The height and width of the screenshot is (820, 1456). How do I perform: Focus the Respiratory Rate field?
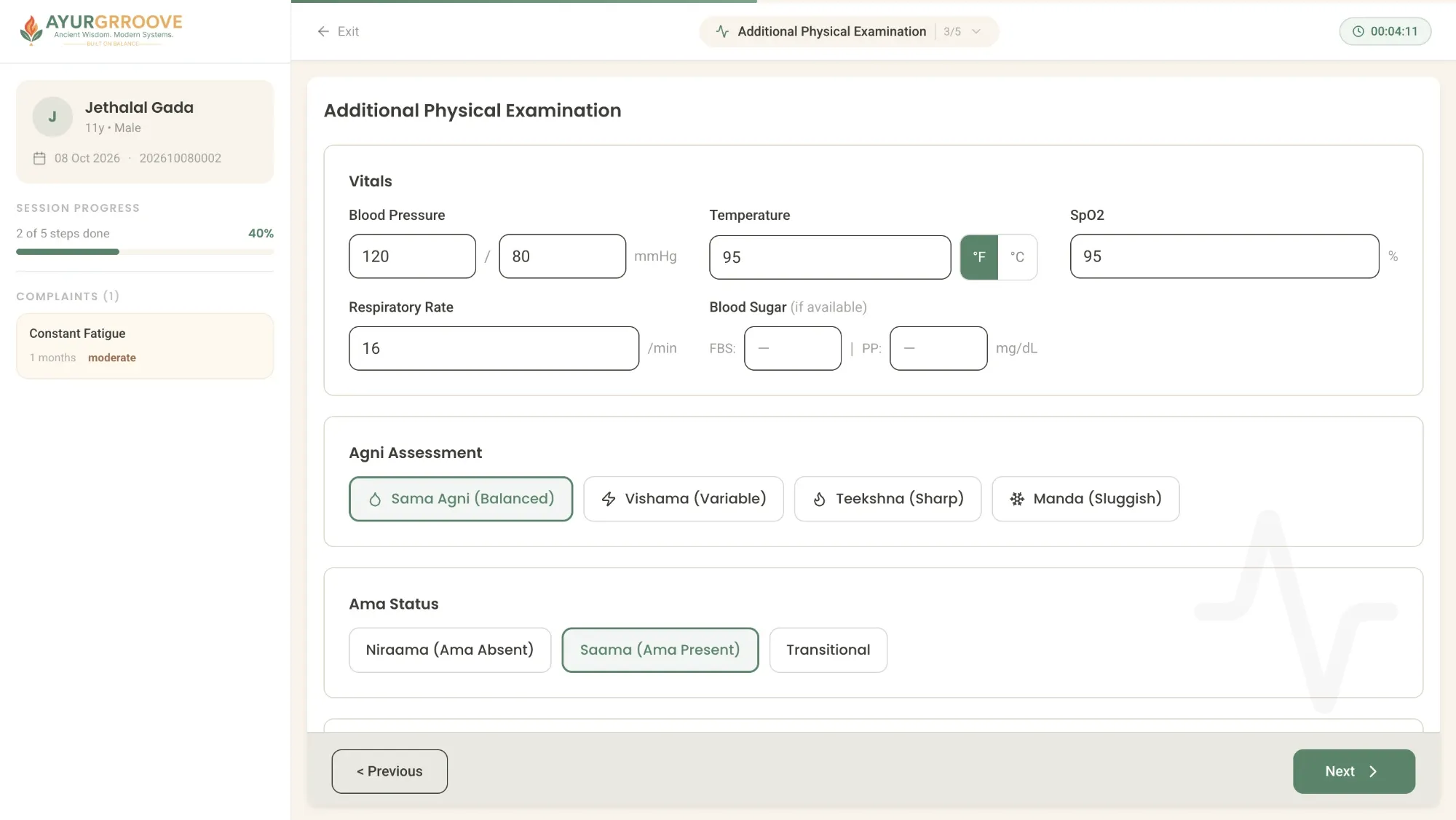494,348
